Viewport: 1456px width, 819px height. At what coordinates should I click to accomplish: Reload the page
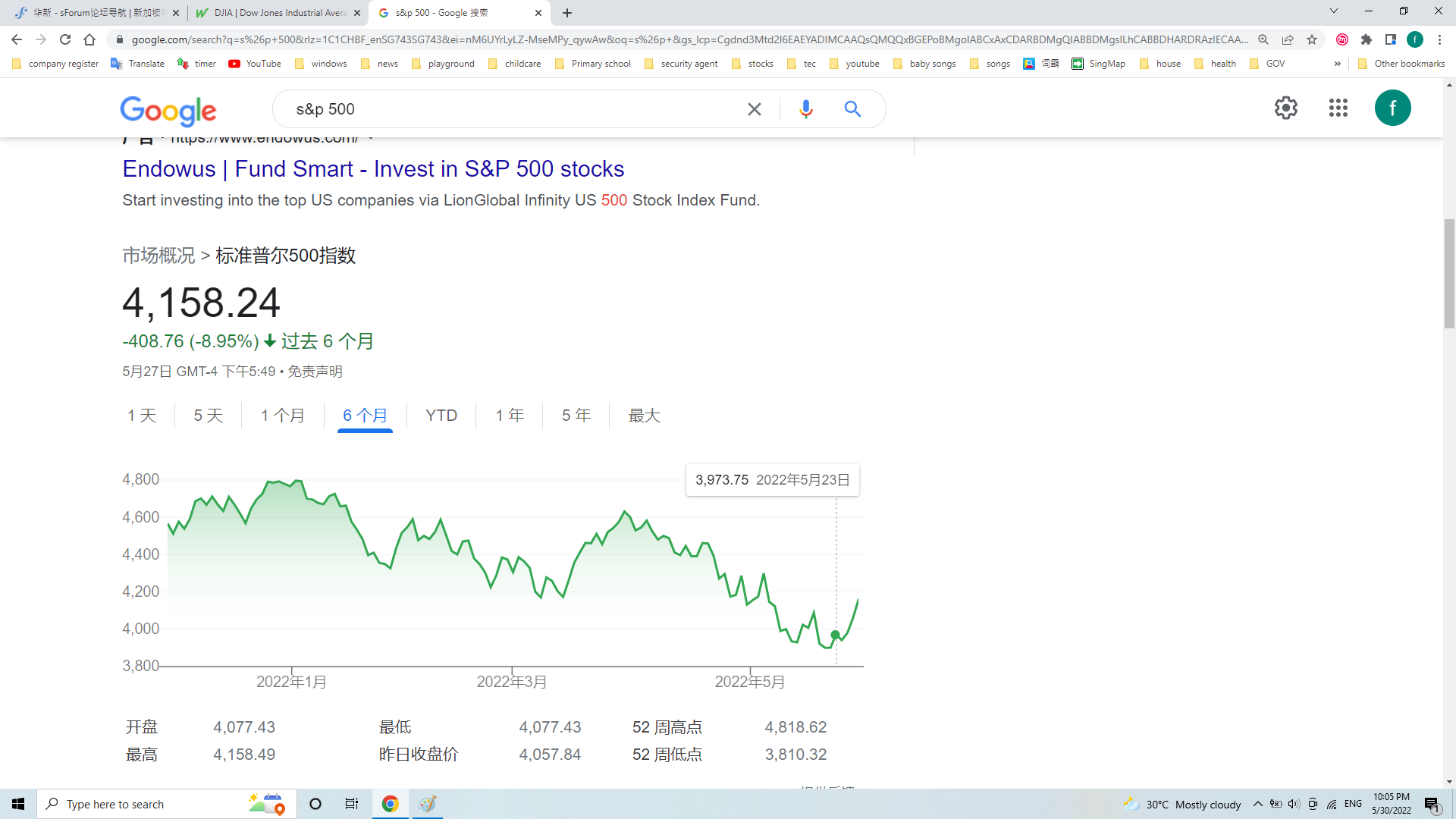point(65,39)
